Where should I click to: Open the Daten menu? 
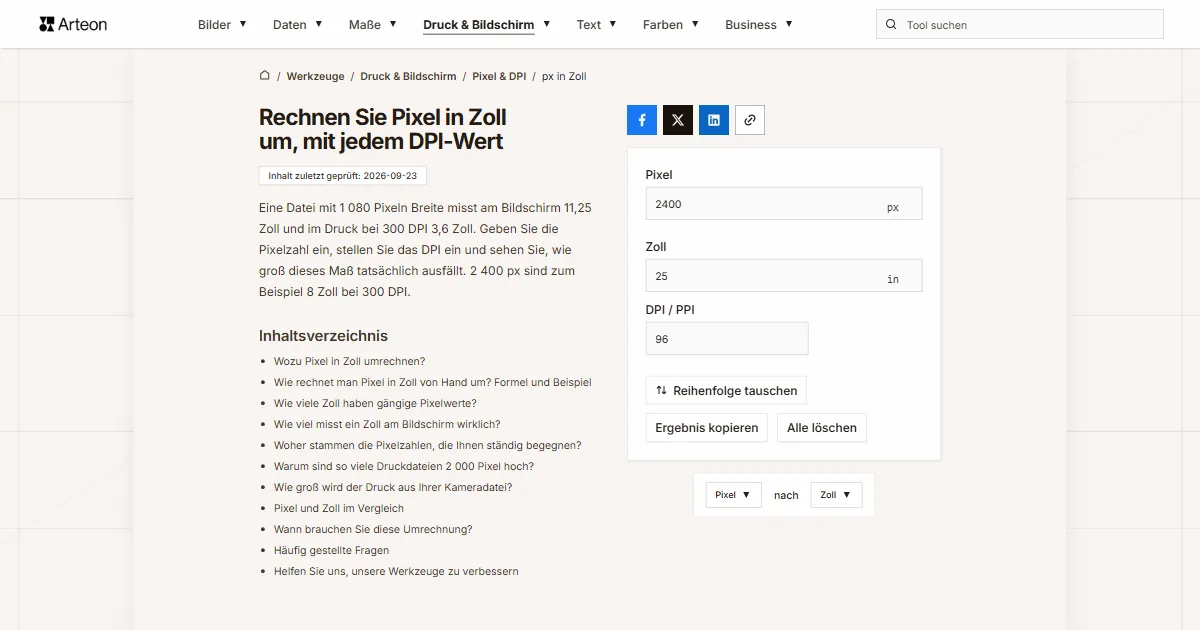[x=298, y=25]
